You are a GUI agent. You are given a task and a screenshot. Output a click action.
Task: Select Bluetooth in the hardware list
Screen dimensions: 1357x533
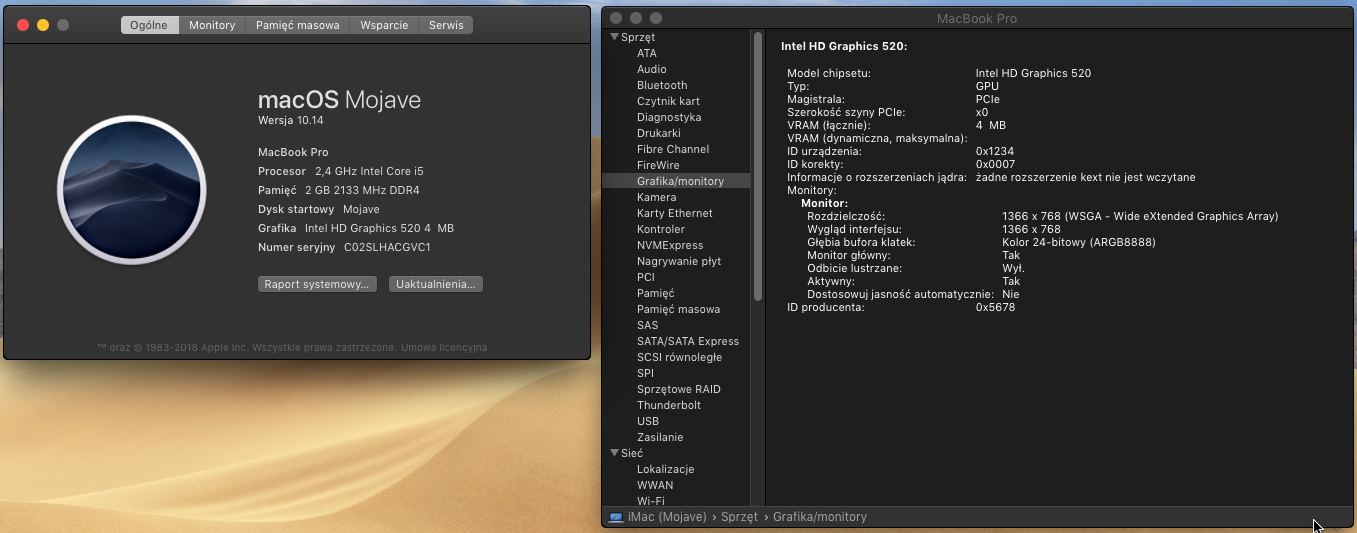[x=662, y=85]
